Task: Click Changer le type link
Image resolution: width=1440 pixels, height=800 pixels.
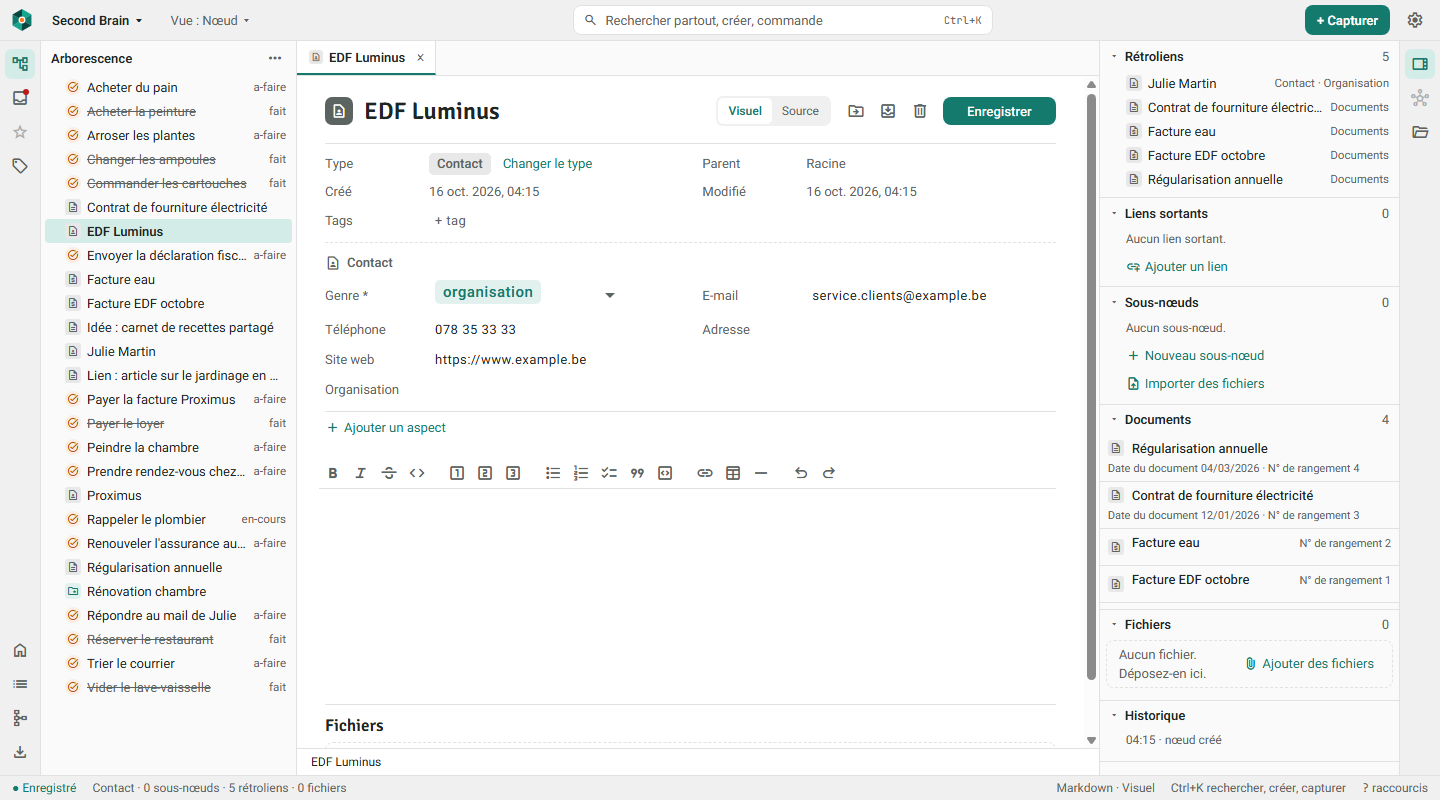Action: pyautogui.click(x=547, y=164)
